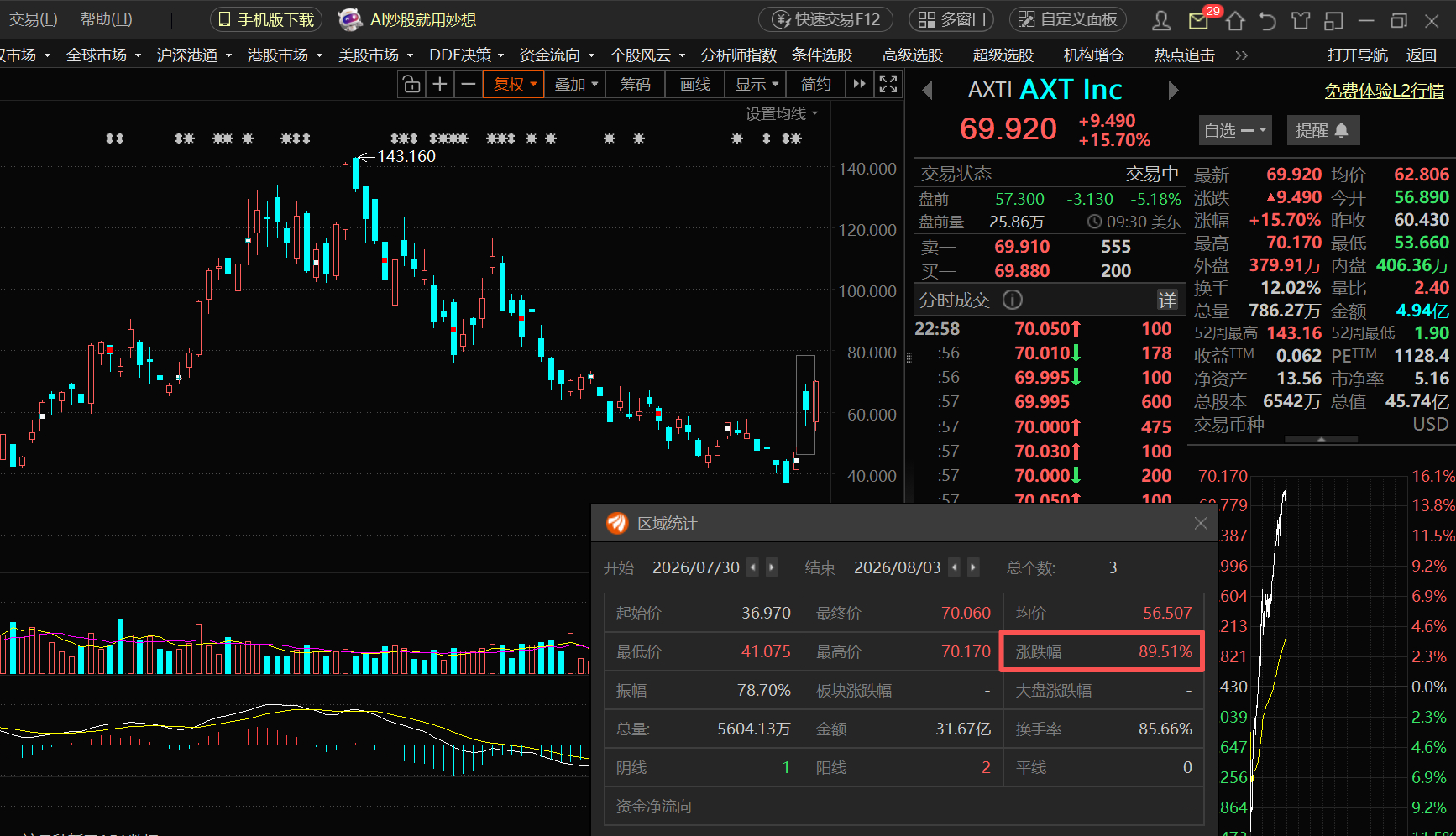Expand 沪深港通 menu
Image resolution: width=1456 pixels, height=836 pixels.
pos(194,55)
